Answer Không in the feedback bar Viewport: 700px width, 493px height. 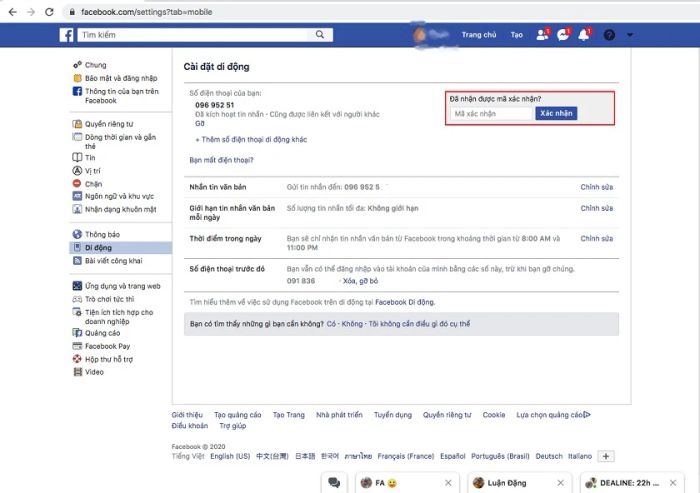[x=352, y=323]
